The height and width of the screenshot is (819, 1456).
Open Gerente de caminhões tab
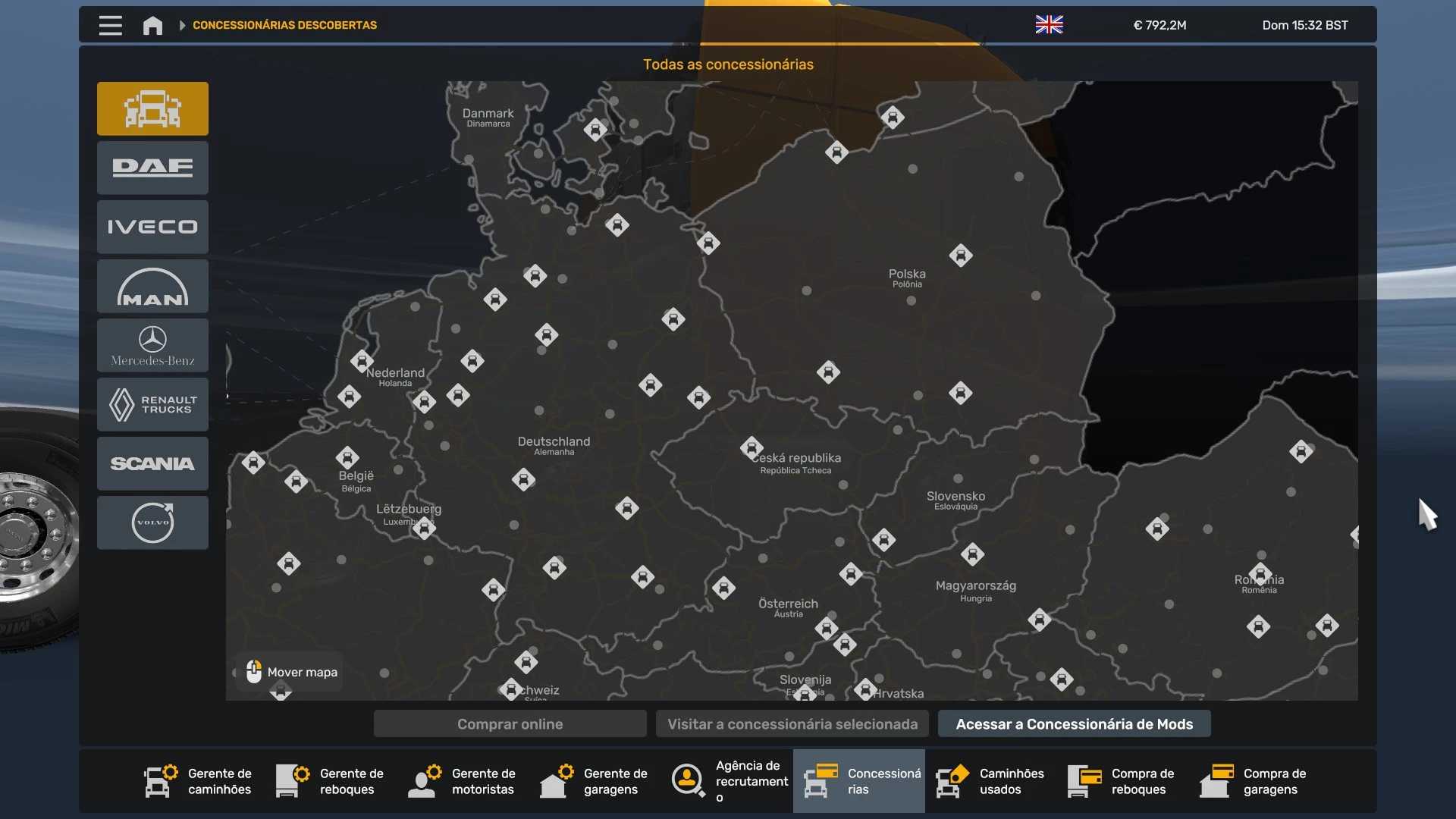click(x=199, y=781)
